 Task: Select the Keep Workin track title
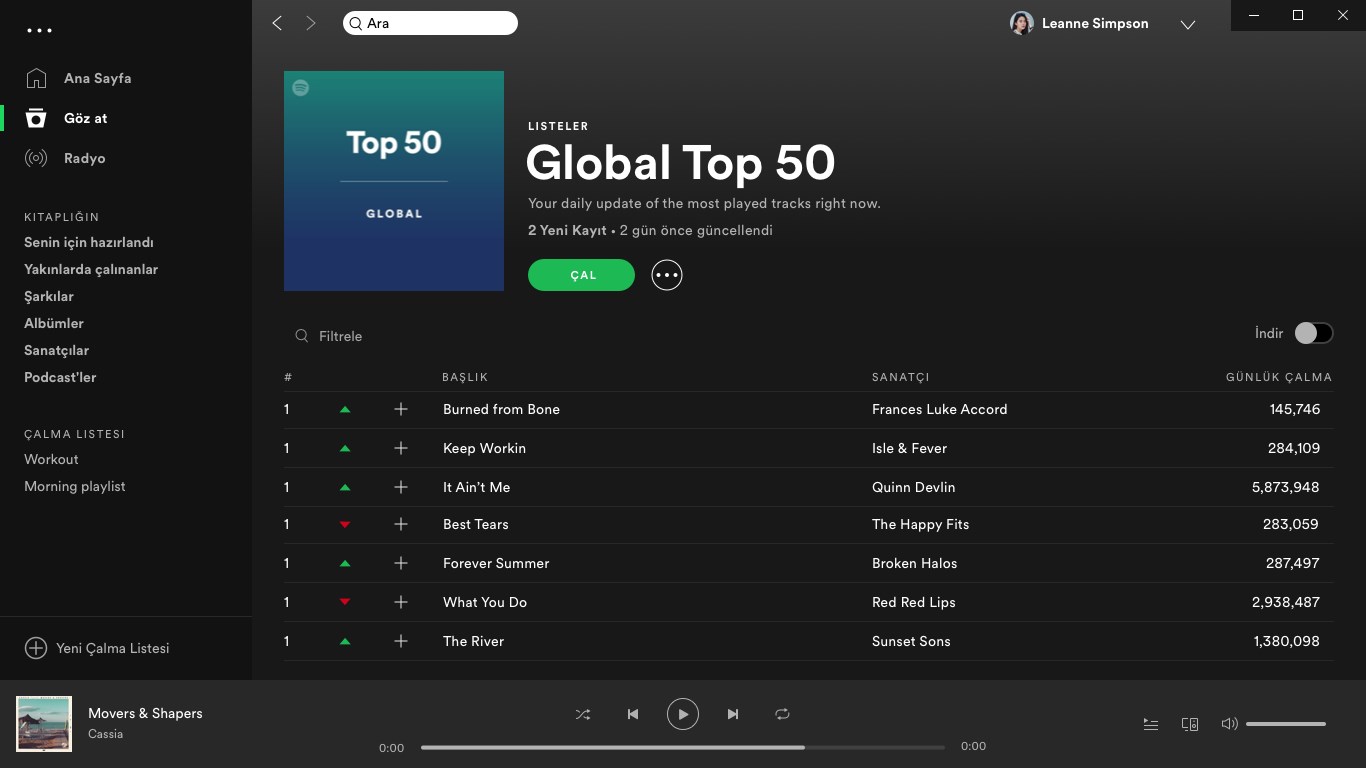coord(484,448)
